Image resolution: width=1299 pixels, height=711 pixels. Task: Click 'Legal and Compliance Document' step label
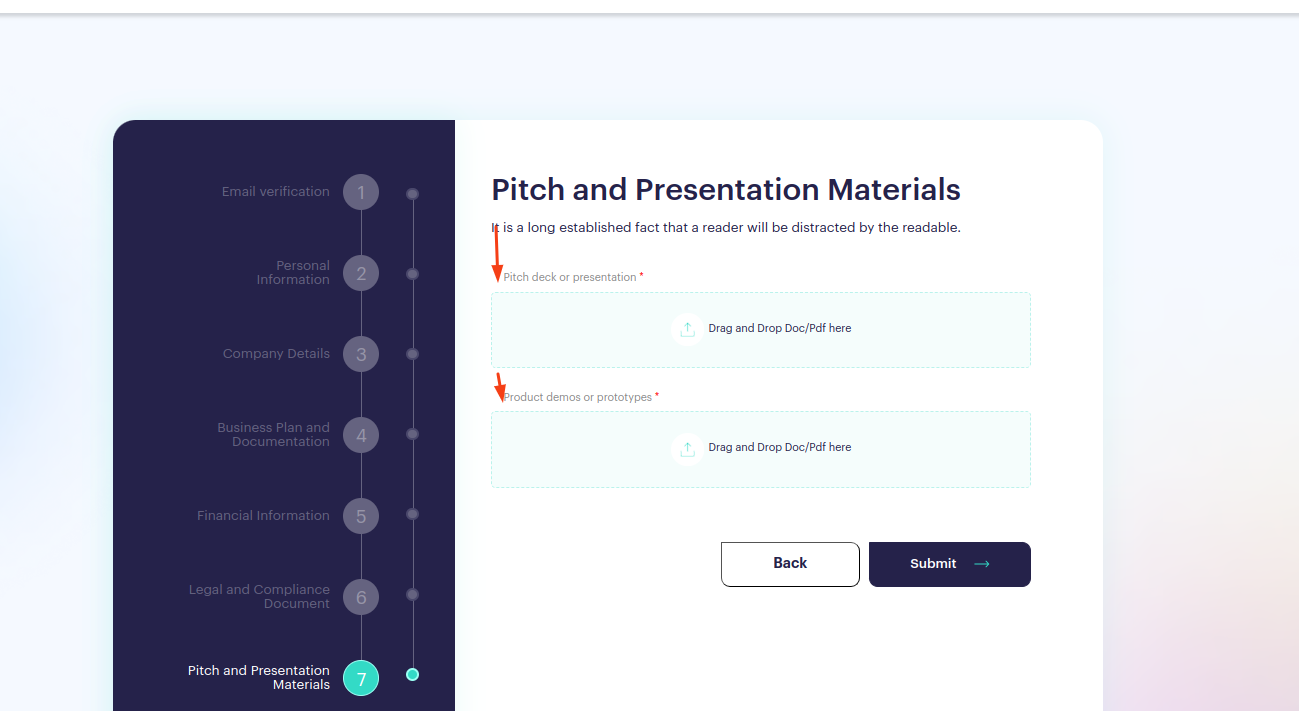click(x=259, y=597)
